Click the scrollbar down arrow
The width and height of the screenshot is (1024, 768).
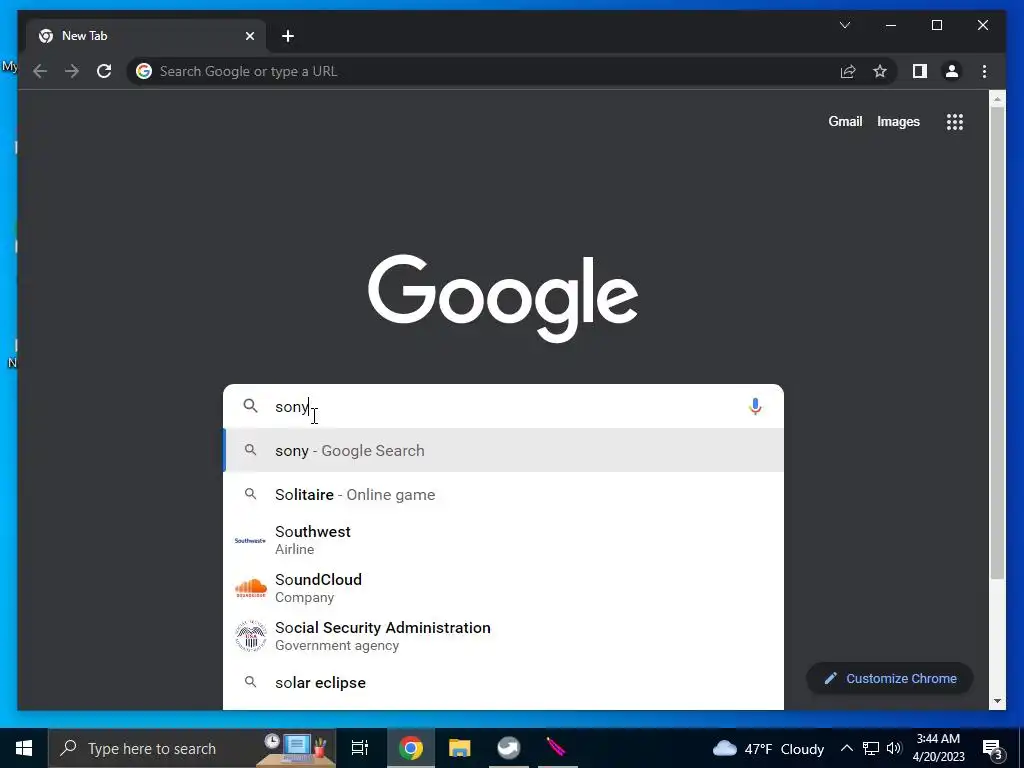point(997,701)
